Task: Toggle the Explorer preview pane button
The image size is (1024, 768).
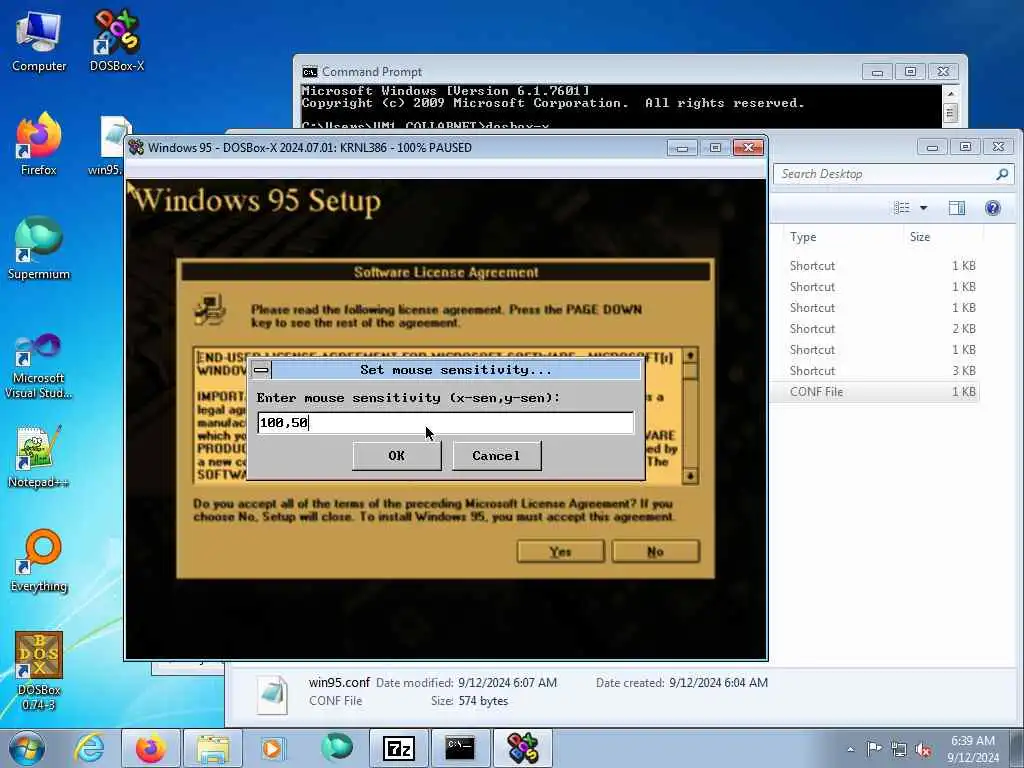Action: pyautogui.click(x=957, y=208)
